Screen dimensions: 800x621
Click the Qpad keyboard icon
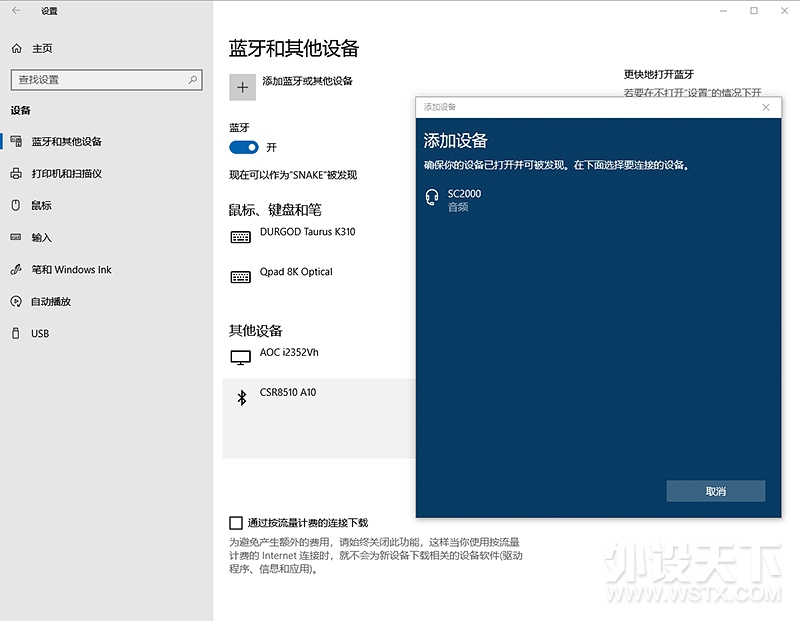[240, 277]
